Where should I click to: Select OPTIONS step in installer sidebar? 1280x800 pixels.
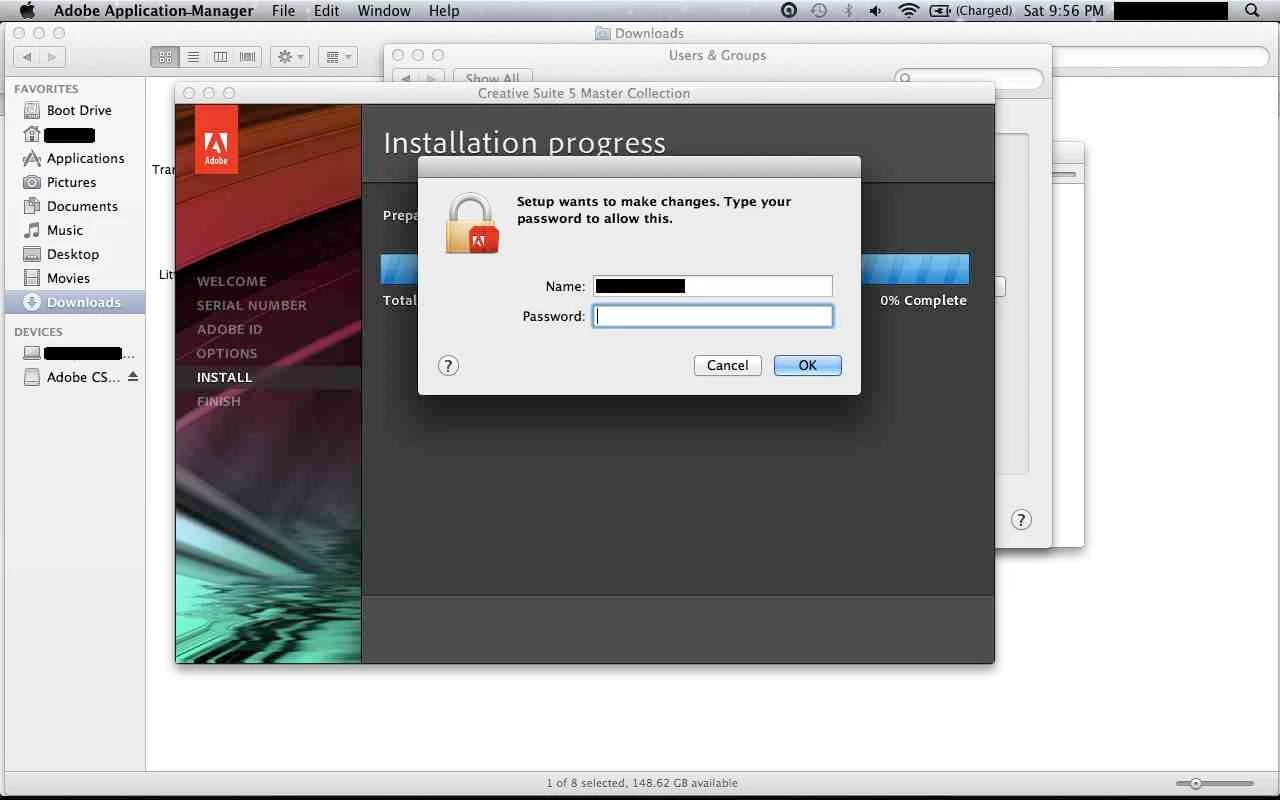(x=227, y=353)
